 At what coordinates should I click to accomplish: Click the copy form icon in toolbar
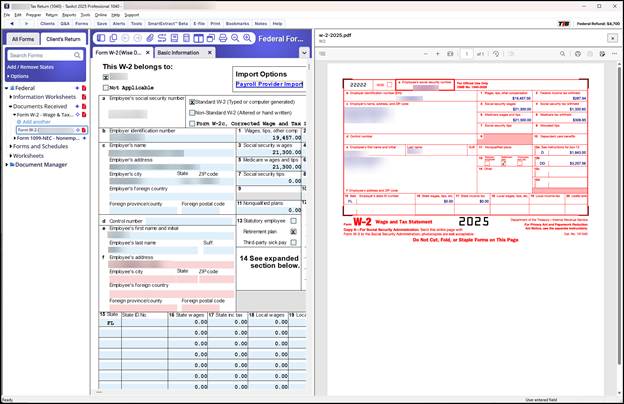tap(113, 38)
